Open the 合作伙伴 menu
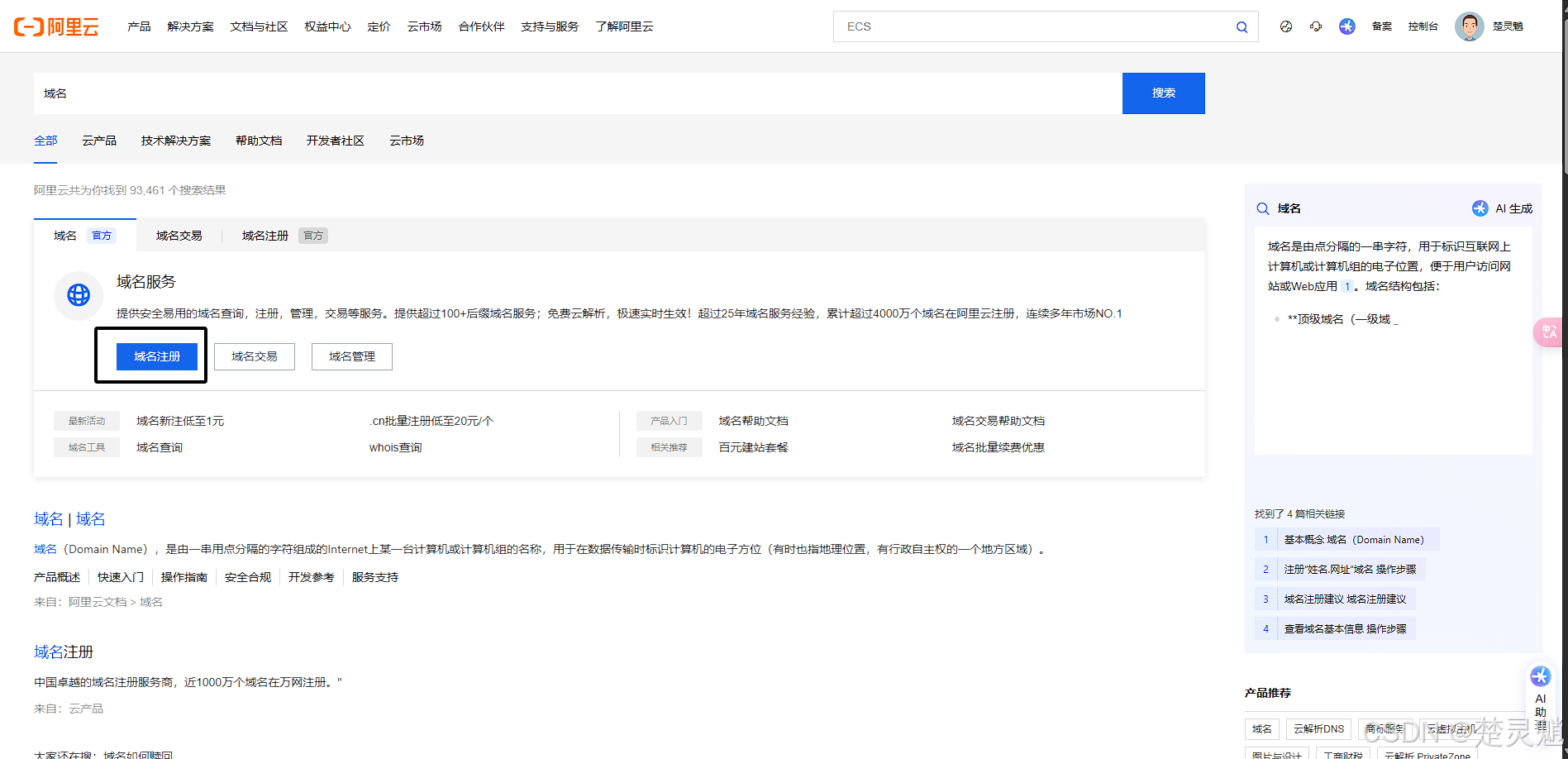 tap(481, 26)
